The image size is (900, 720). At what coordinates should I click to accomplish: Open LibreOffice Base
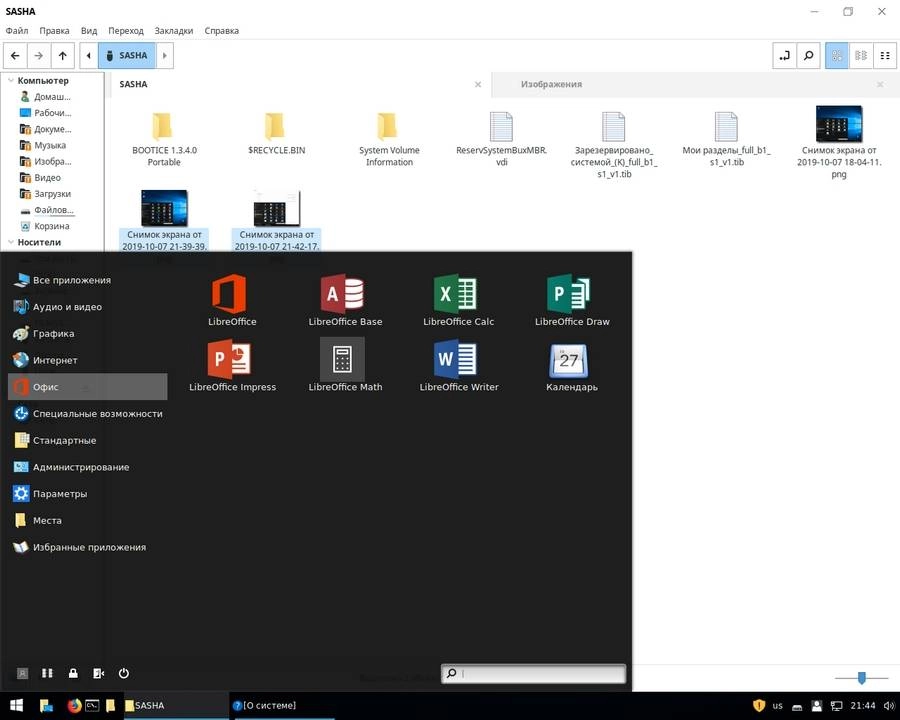(x=345, y=300)
